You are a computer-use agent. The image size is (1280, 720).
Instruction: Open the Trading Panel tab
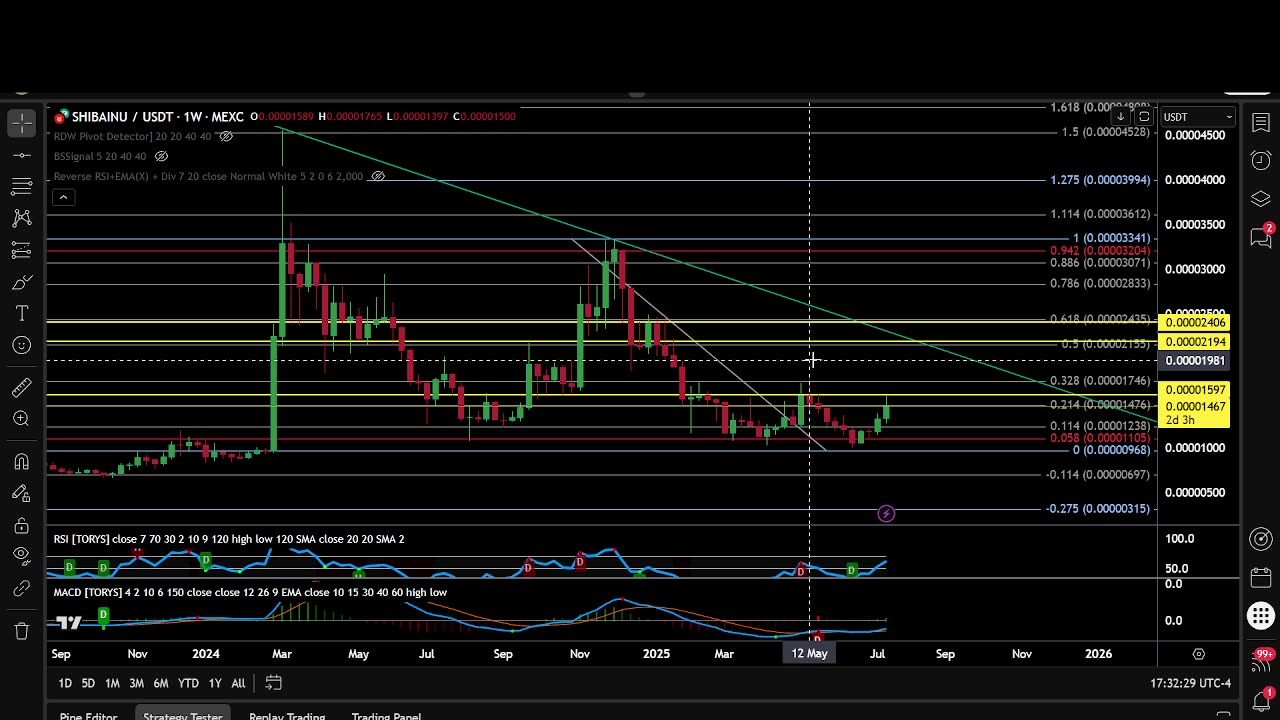(386, 714)
